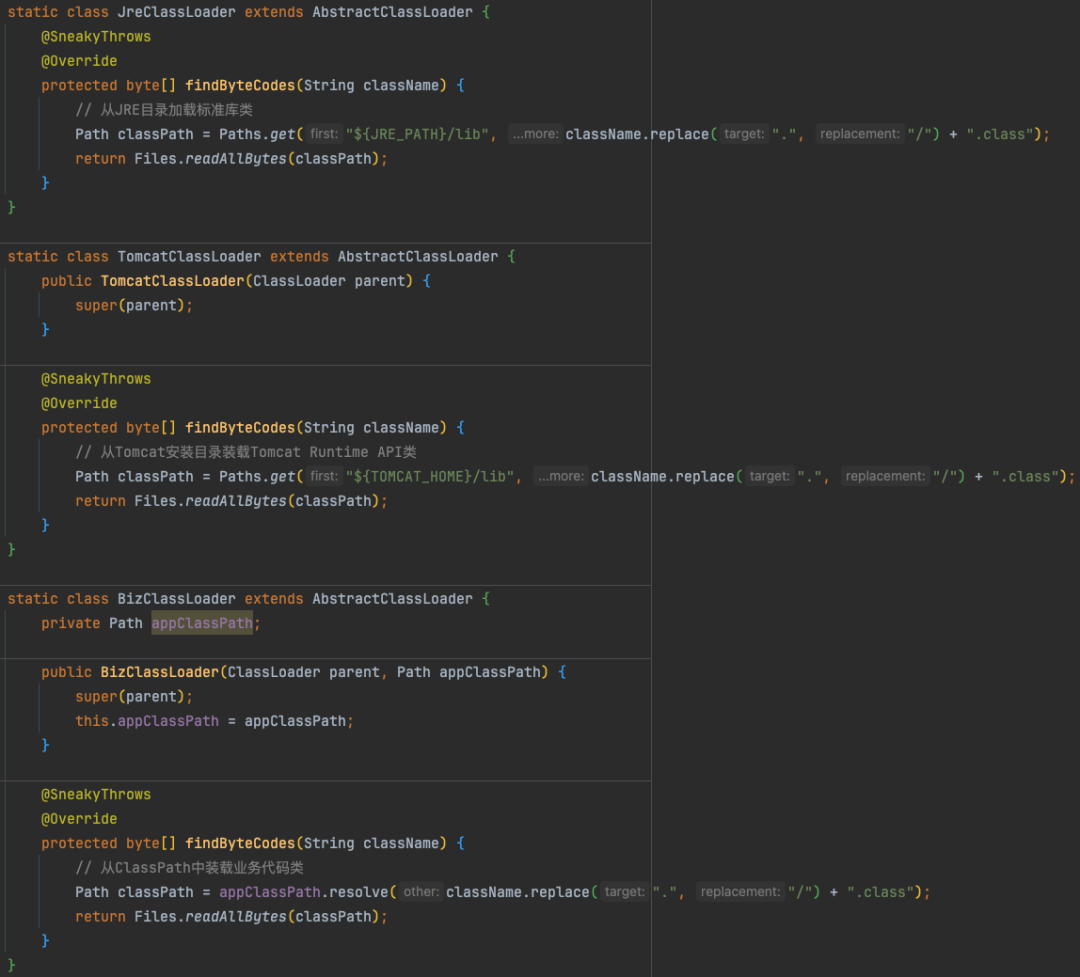Click the BizClassLoader name in class declaration

[176, 599]
